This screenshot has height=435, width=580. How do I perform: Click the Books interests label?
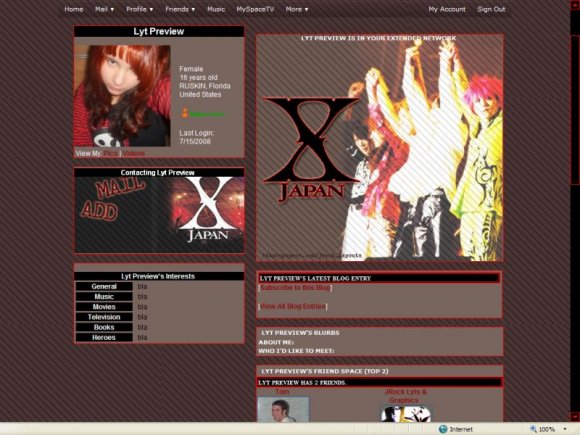coord(104,327)
